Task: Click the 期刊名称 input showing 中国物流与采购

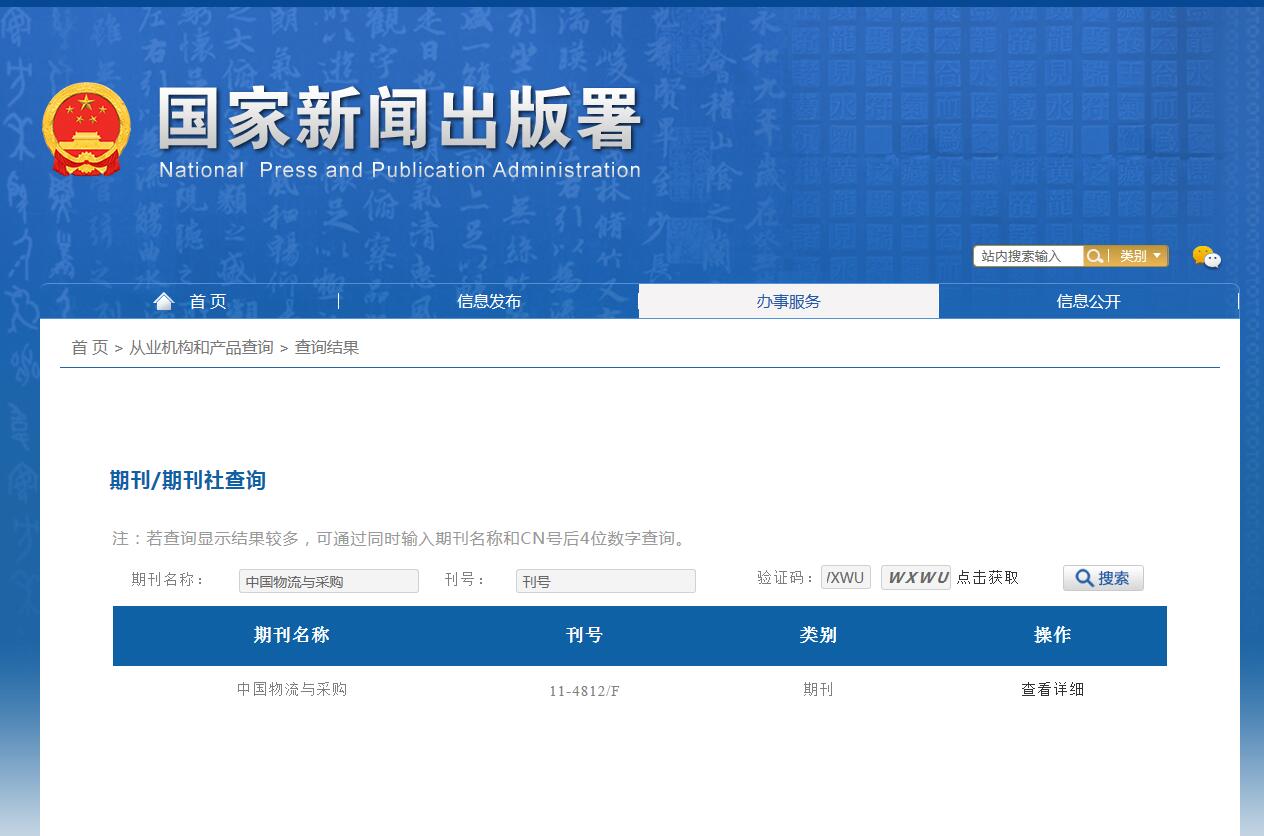Action: [x=328, y=581]
